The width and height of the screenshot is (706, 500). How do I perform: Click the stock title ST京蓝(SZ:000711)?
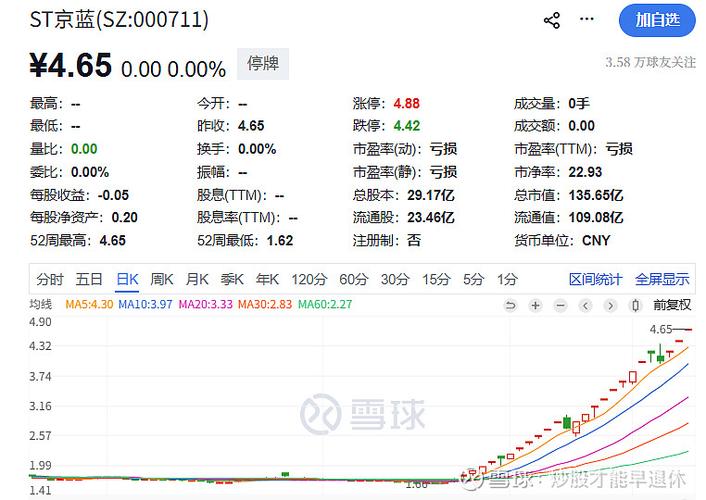[119, 20]
